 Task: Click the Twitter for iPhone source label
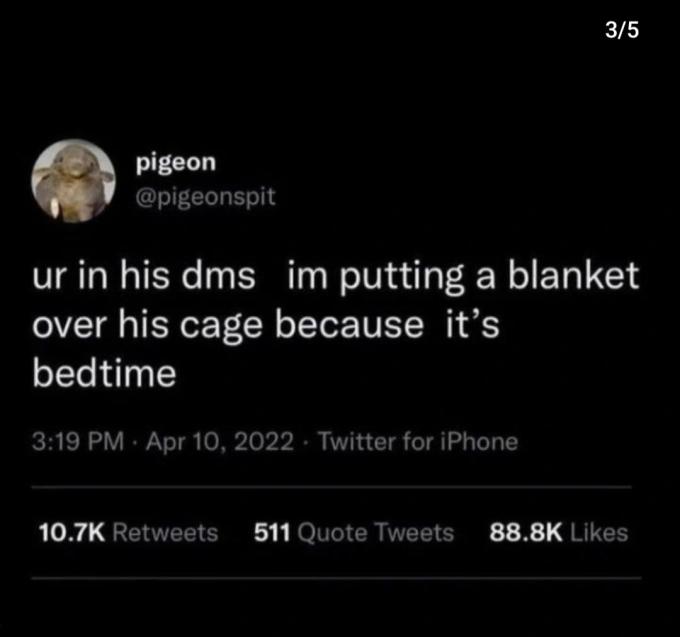pyautogui.click(x=418, y=442)
